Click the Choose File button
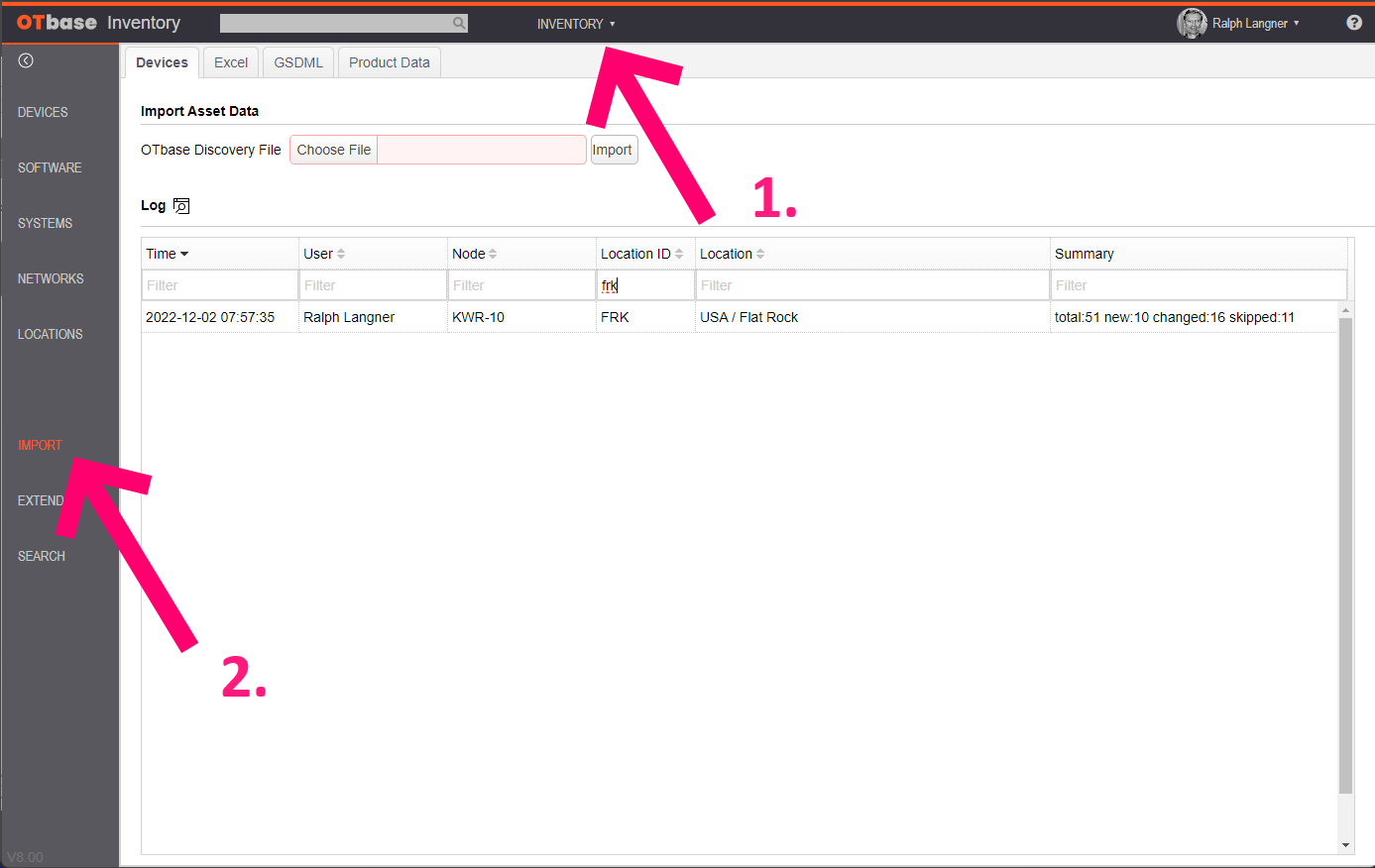This screenshot has width=1375, height=868. pyautogui.click(x=334, y=150)
